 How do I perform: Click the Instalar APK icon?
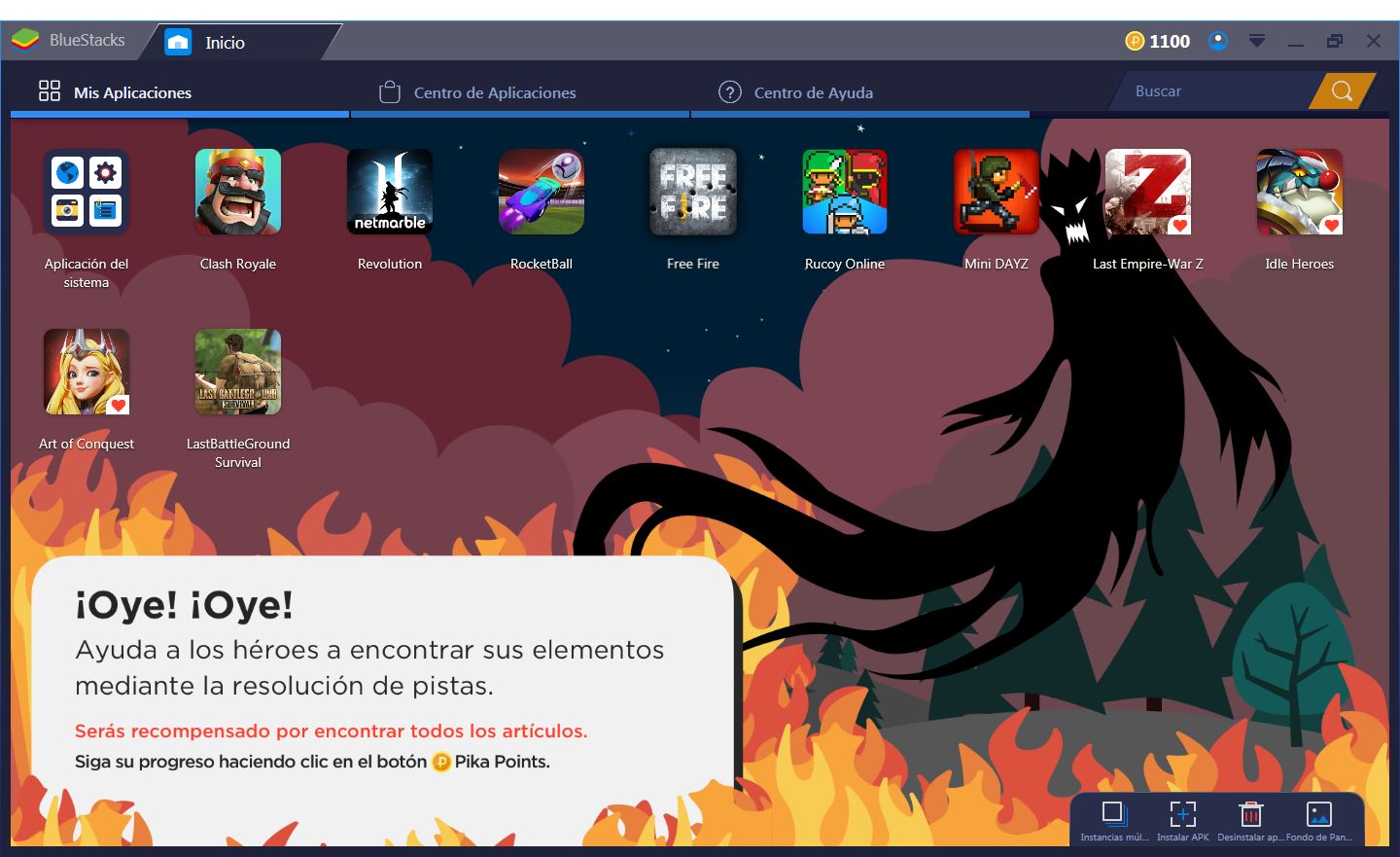(x=1182, y=813)
